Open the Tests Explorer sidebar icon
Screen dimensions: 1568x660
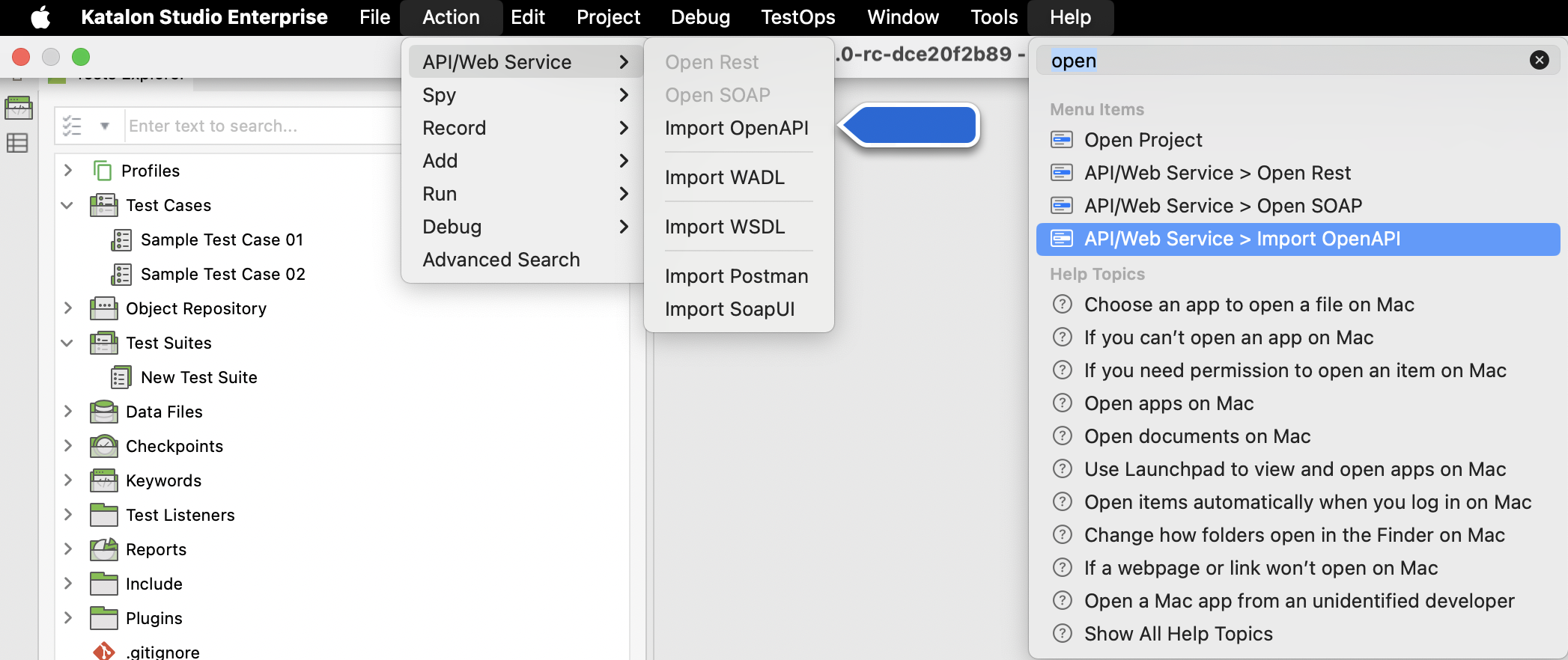(x=19, y=107)
